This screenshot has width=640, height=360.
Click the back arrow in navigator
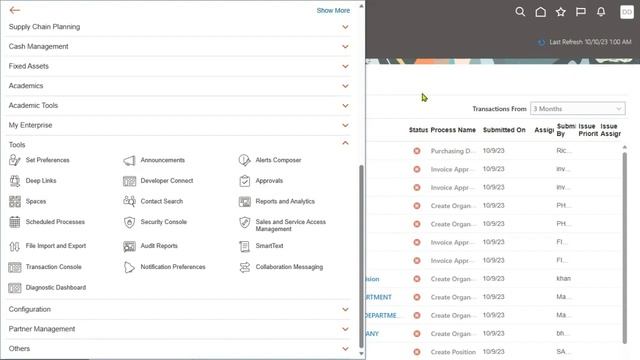click(x=15, y=10)
